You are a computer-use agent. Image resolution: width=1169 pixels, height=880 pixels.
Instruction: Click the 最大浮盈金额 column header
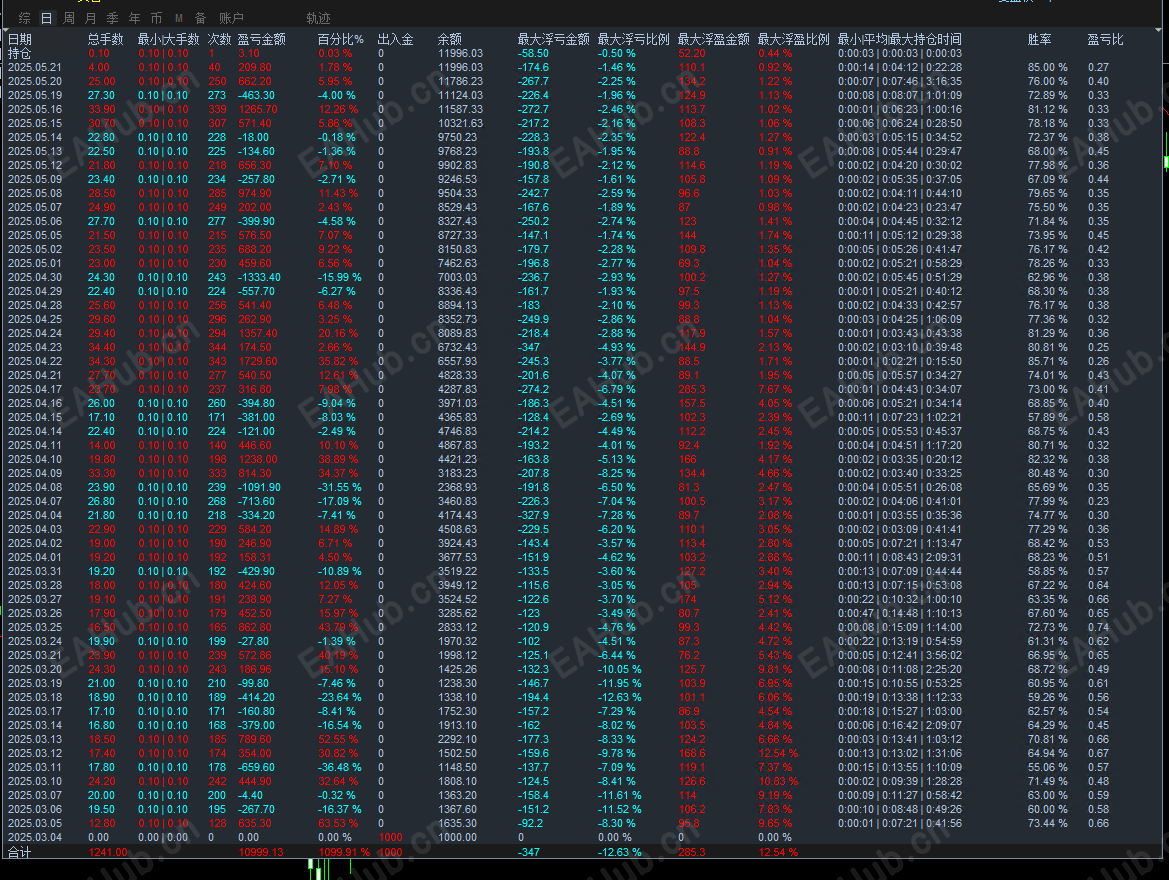coord(713,40)
